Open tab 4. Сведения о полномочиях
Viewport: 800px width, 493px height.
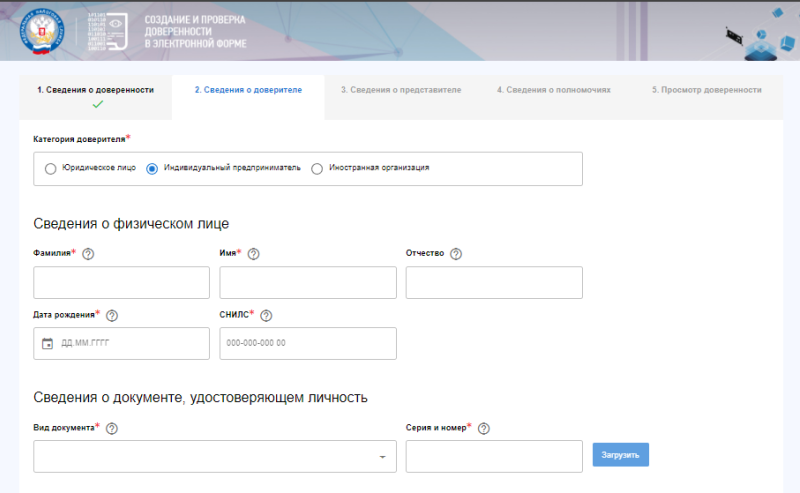click(x=554, y=97)
